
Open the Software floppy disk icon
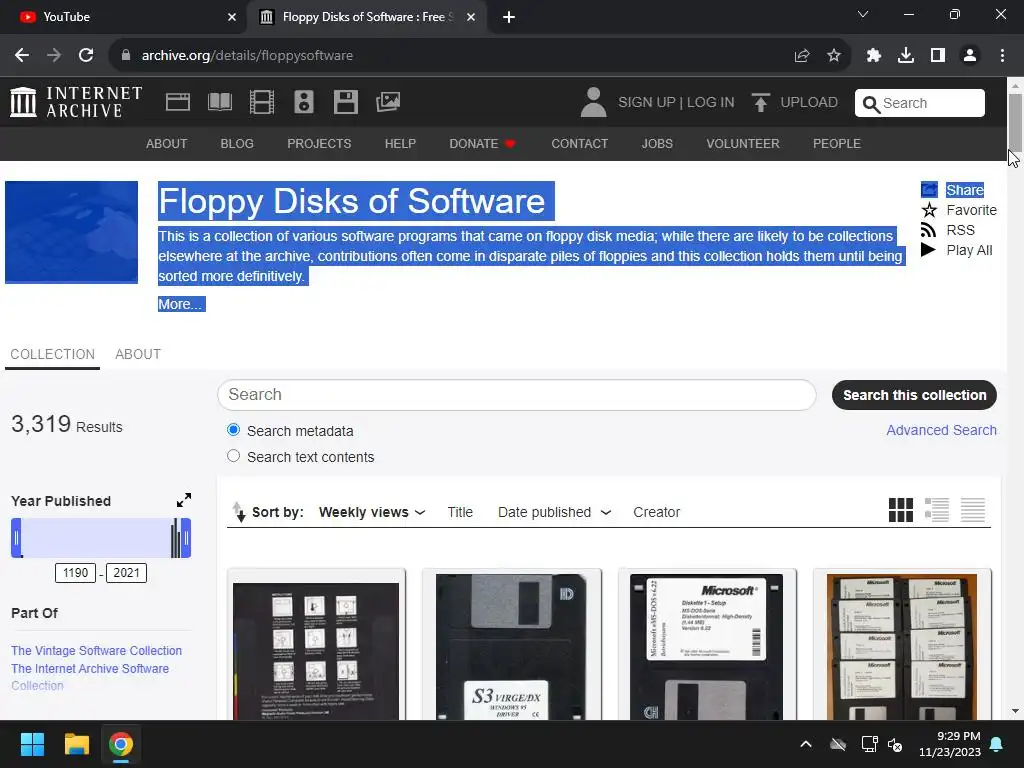[345, 102]
